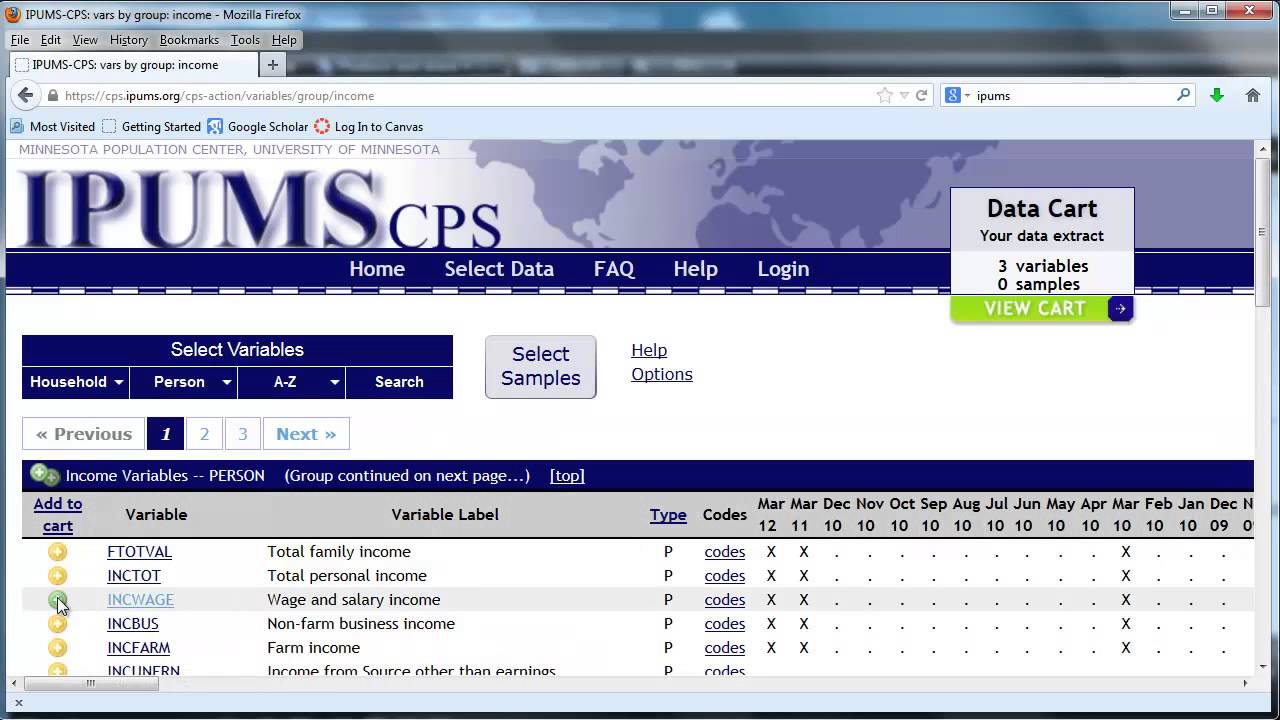Select the IPUMS-CPS browser tab
1280x720 pixels.
coord(132,64)
